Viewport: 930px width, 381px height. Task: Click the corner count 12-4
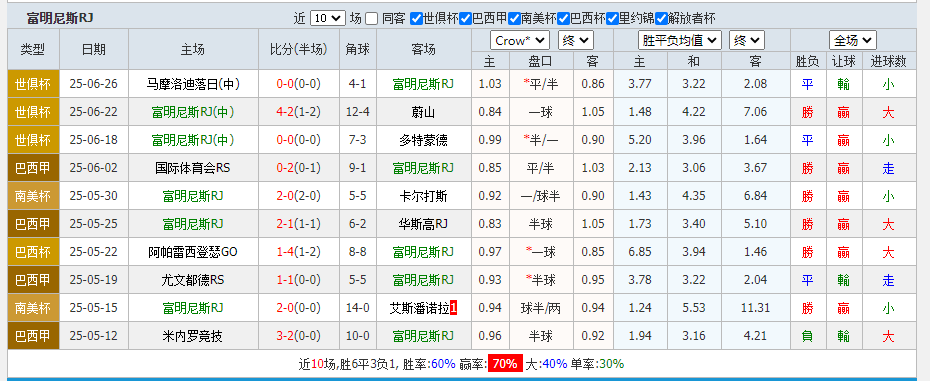[358, 112]
